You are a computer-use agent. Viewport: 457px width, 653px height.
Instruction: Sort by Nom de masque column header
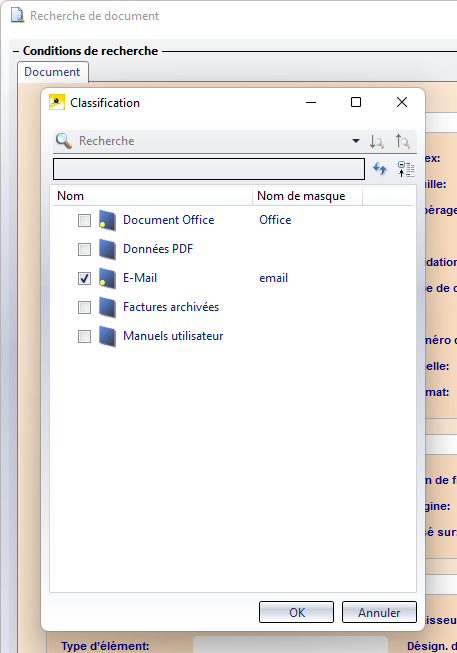pyautogui.click(x=307, y=196)
